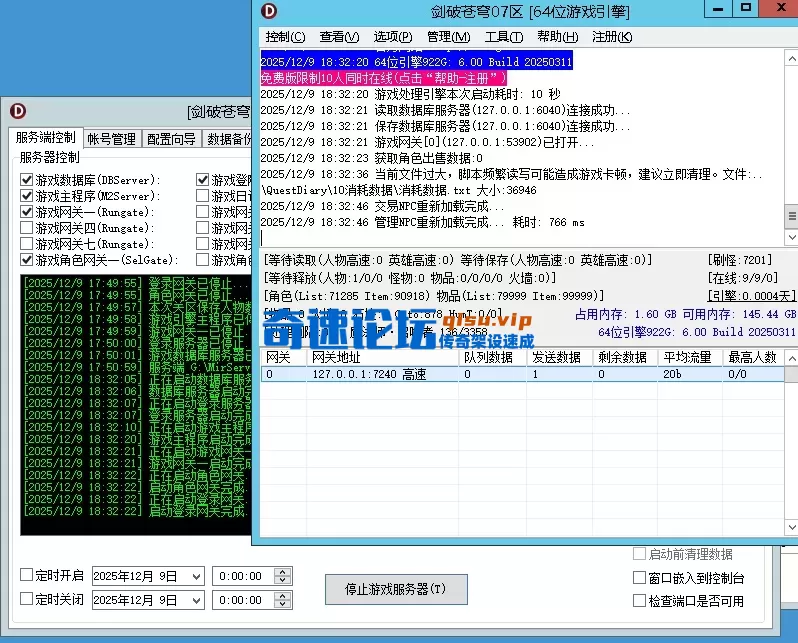798x643 pixels.
Task: Click the 平均流量 column header
Action: 691,357
